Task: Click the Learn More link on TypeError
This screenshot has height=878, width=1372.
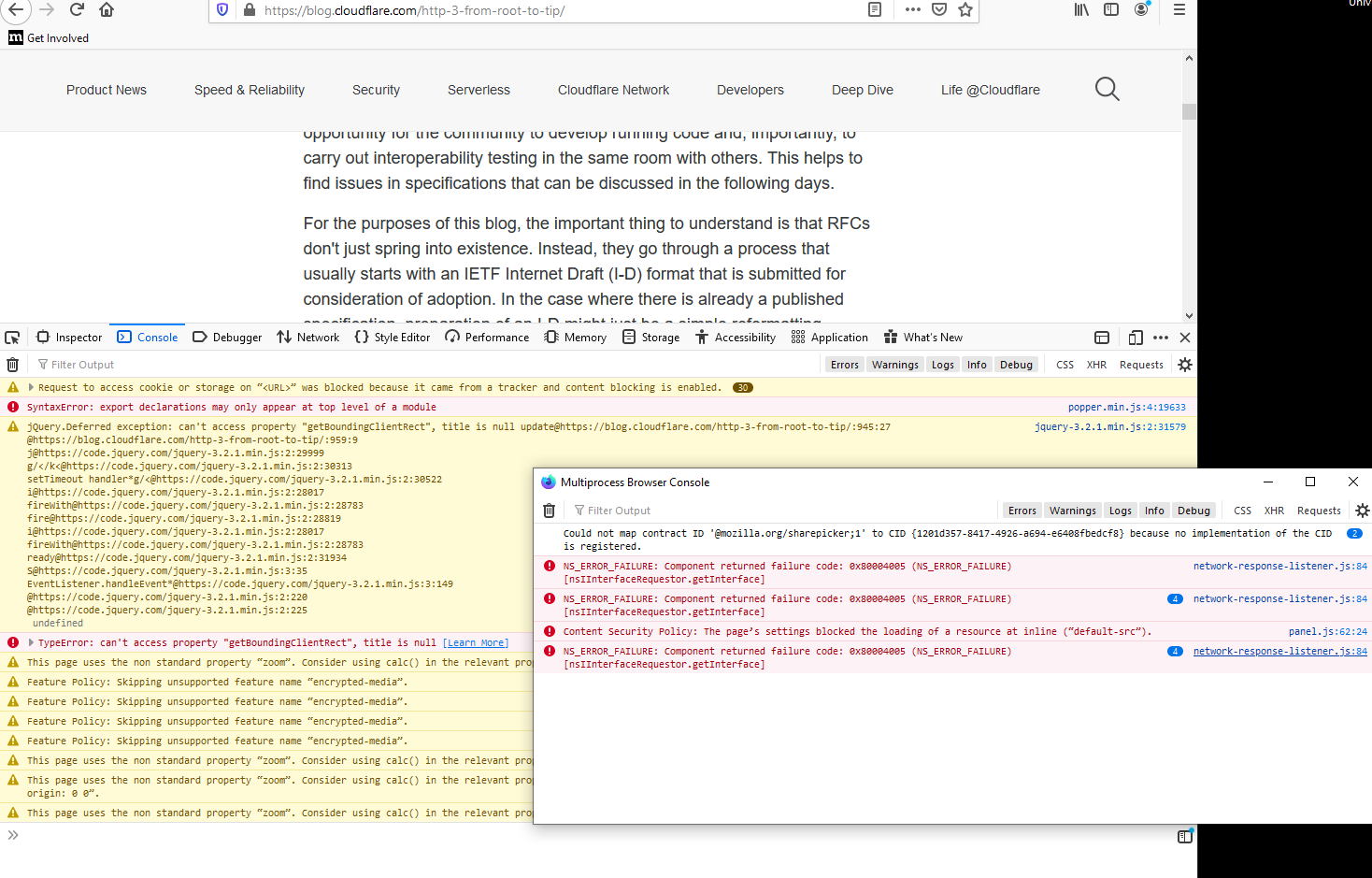Action: point(476,642)
